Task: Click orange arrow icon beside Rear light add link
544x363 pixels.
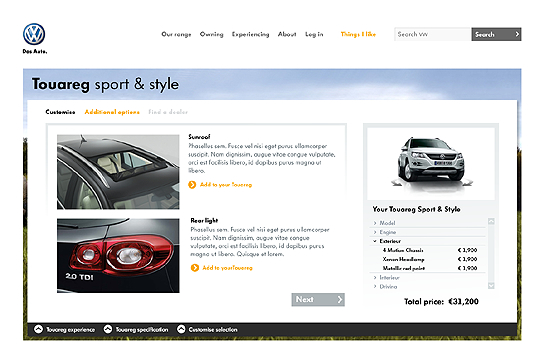Action: [195, 268]
